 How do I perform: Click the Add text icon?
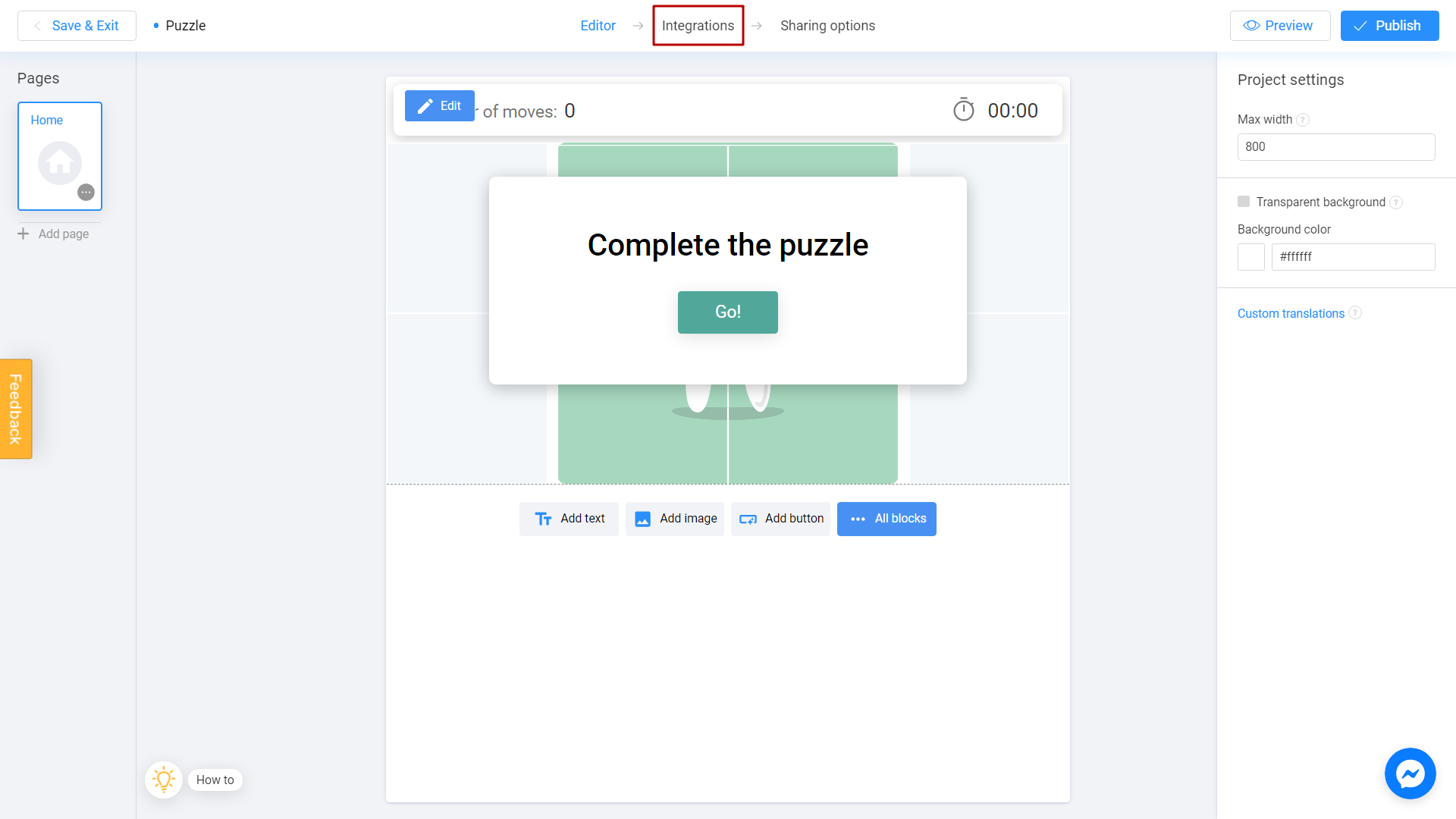click(x=543, y=519)
